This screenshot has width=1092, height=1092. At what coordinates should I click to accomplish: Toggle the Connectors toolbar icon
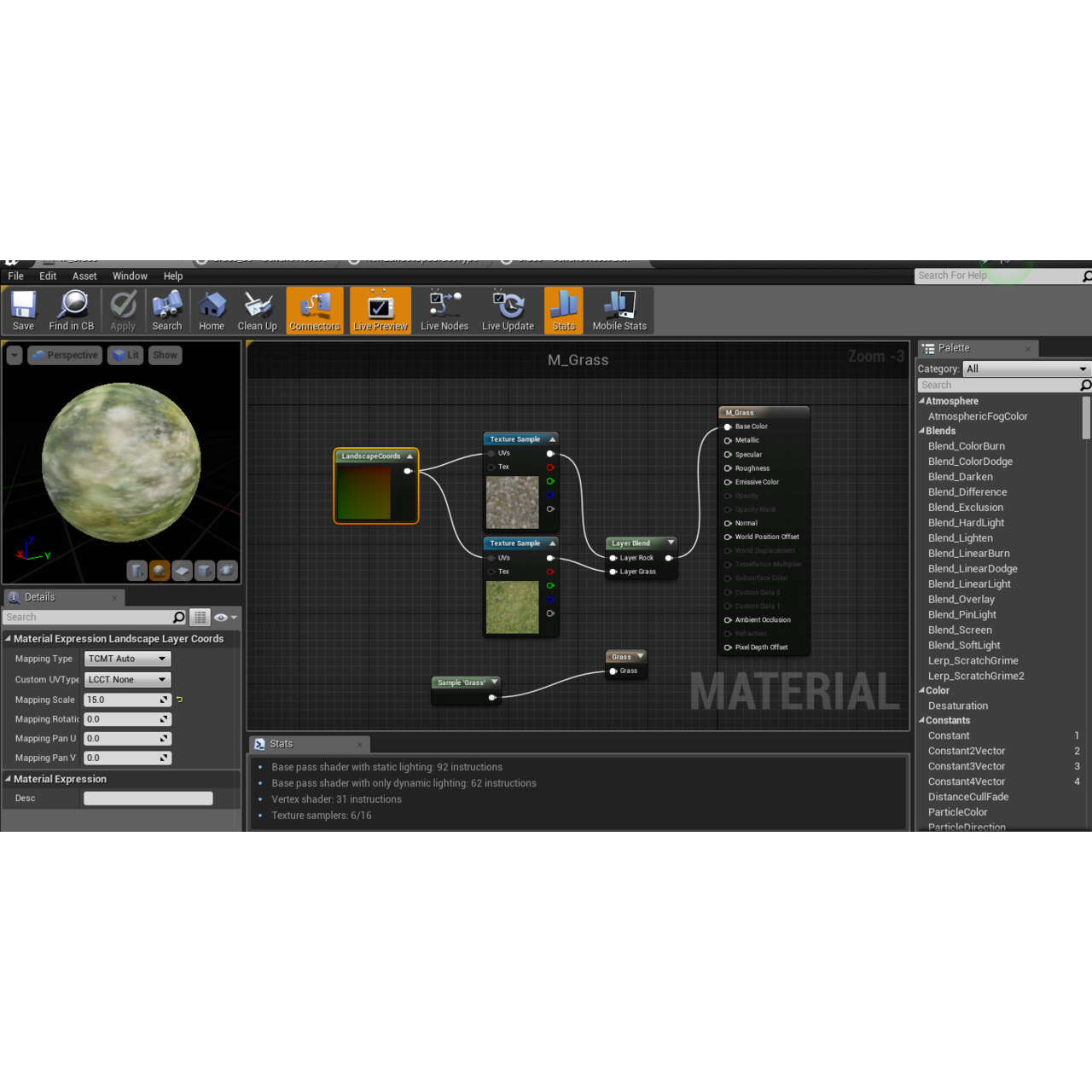coord(314,310)
